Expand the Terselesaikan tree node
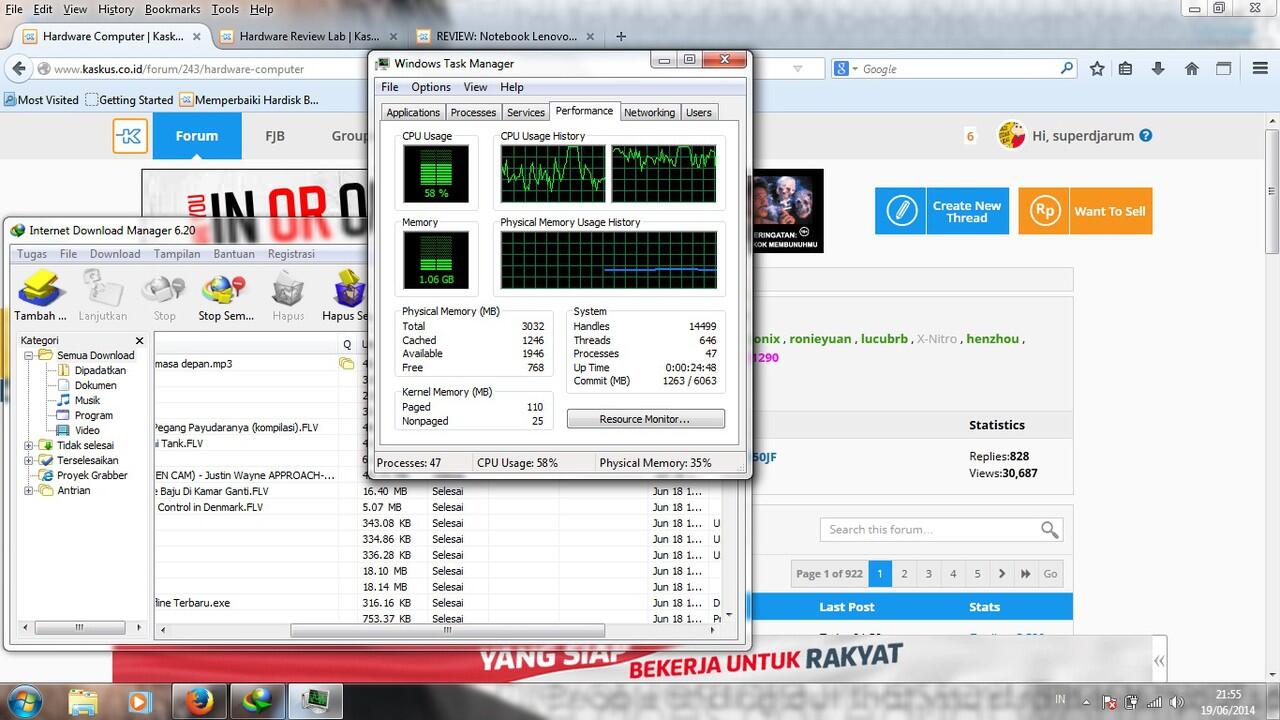This screenshot has width=1280, height=720. coord(29,460)
